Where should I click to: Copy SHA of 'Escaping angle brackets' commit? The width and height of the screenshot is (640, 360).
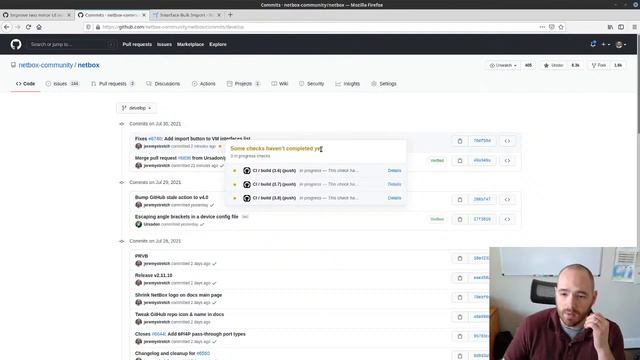click(460, 219)
